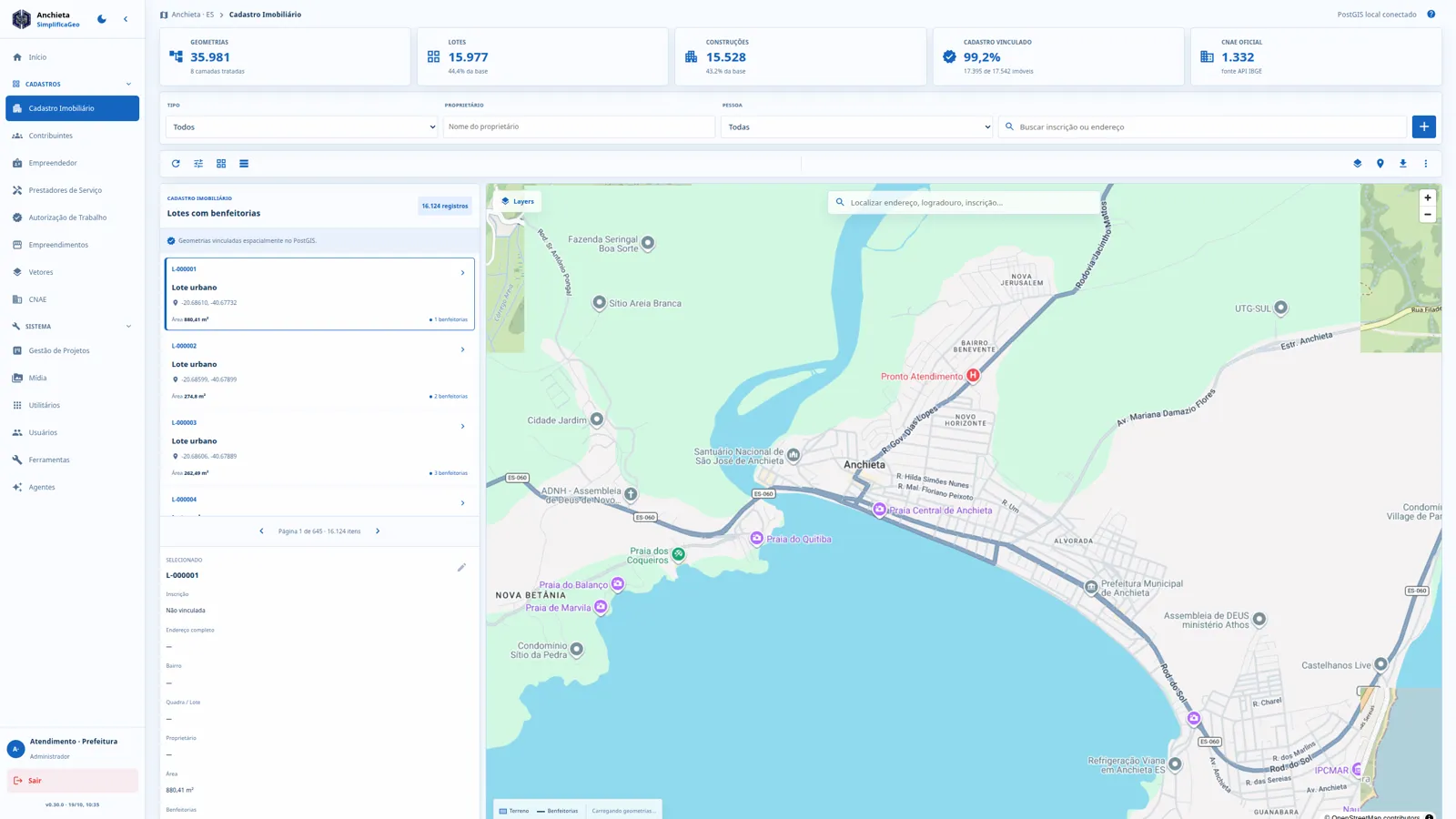Click the Sair logout button
The image size is (1456, 819).
point(72,781)
